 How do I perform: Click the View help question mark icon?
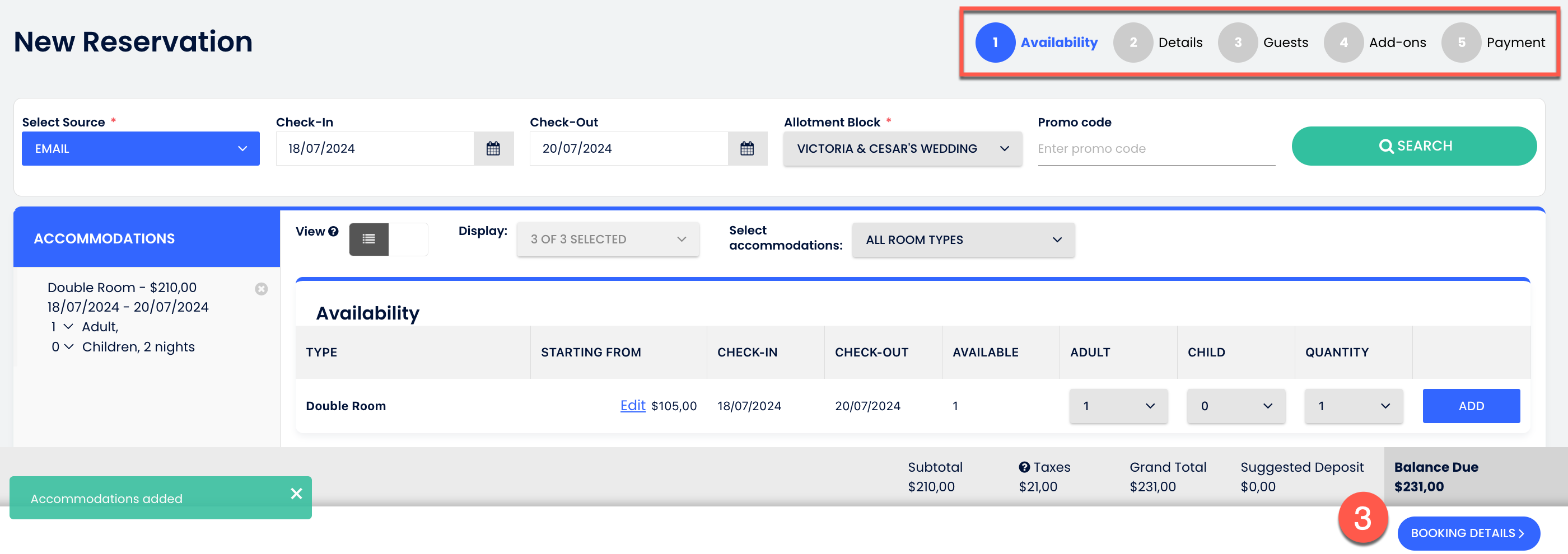point(333,231)
